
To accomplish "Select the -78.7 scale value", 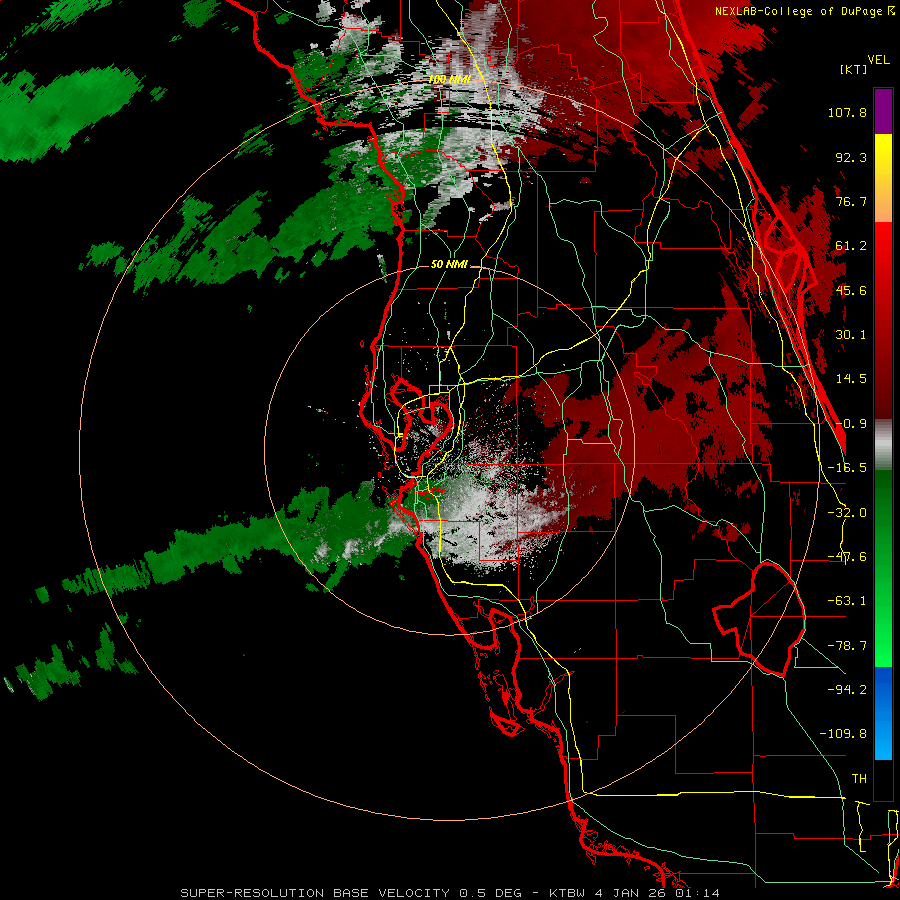I will point(847,646).
